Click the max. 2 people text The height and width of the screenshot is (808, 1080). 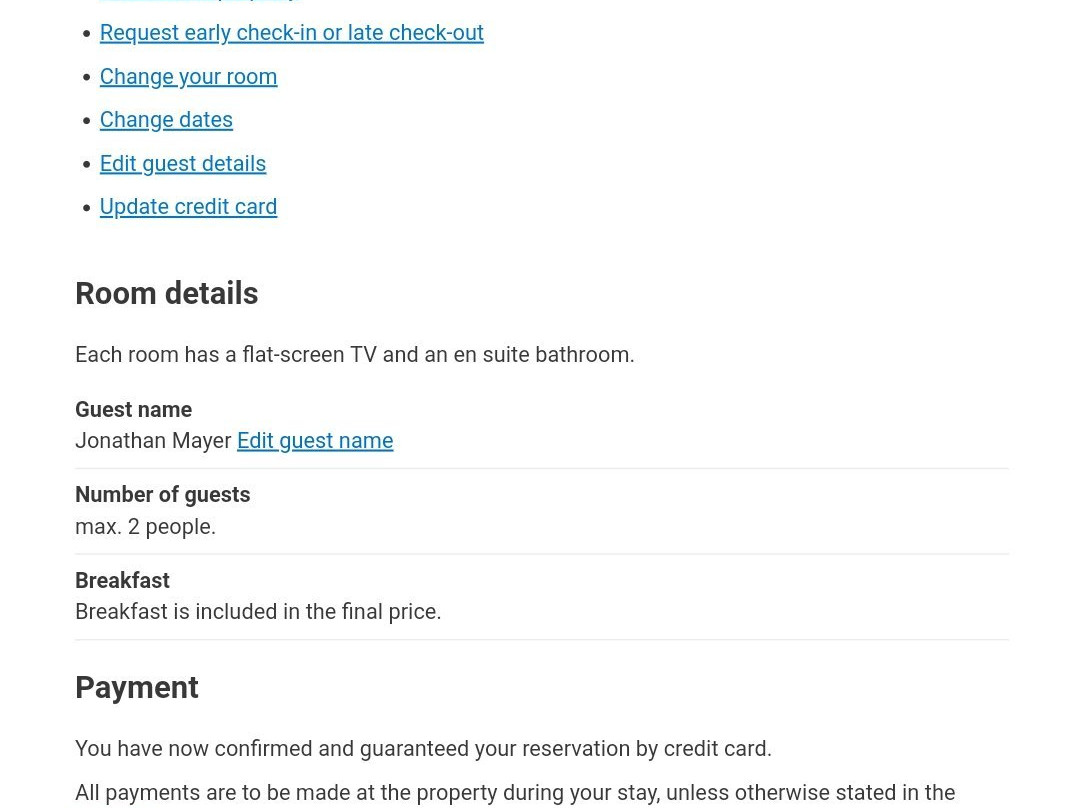click(x=145, y=527)
